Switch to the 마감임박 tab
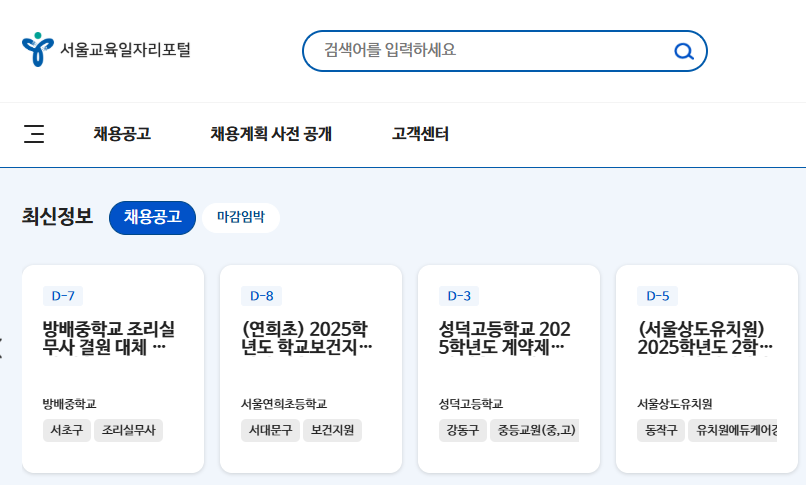Image resolution: width=806 pixels, height=485 pixels. click(x=241, y=218)
